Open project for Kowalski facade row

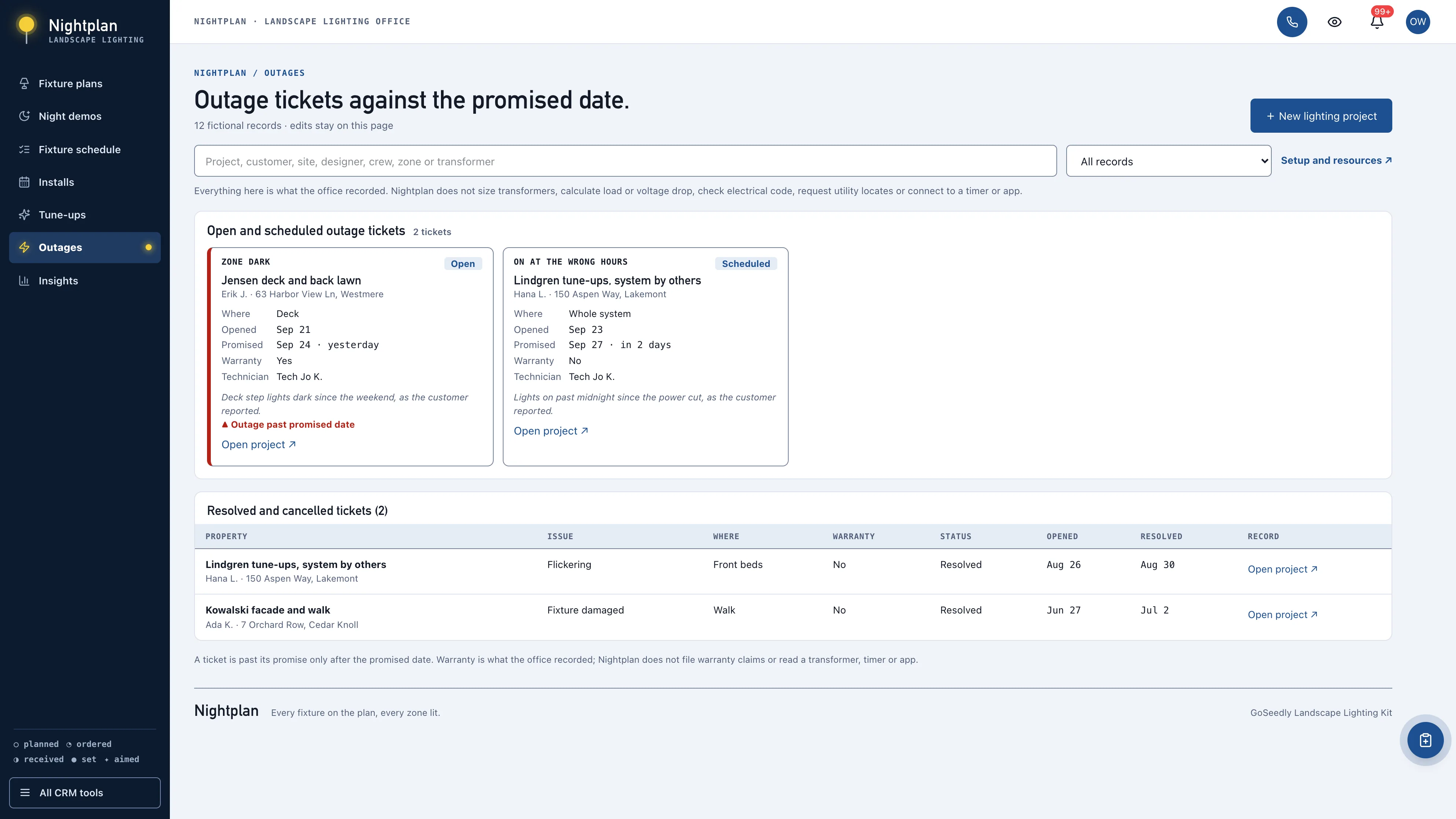tap(1282, 615)
